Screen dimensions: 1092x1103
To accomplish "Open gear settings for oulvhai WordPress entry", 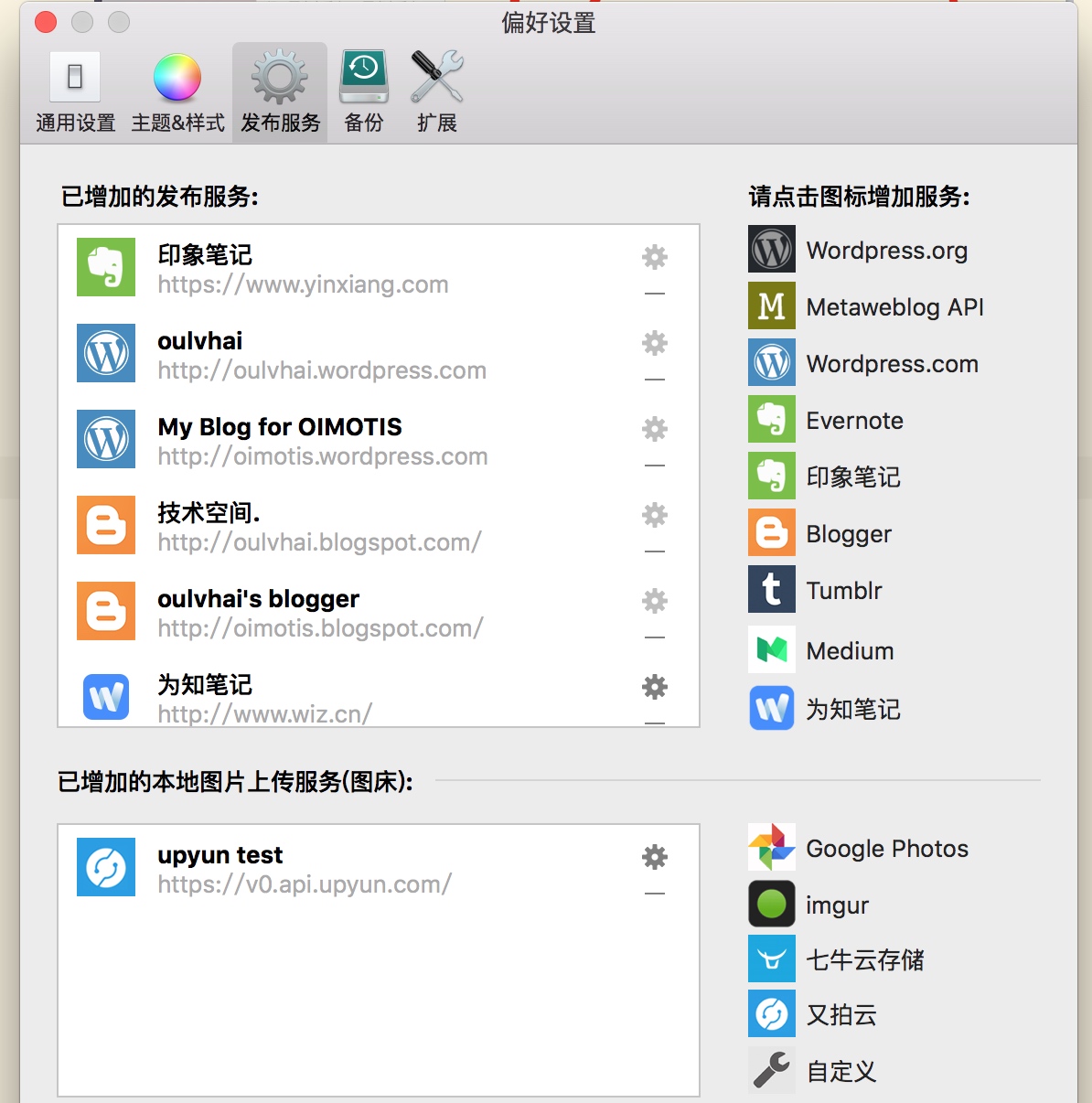I will [655, 343].
